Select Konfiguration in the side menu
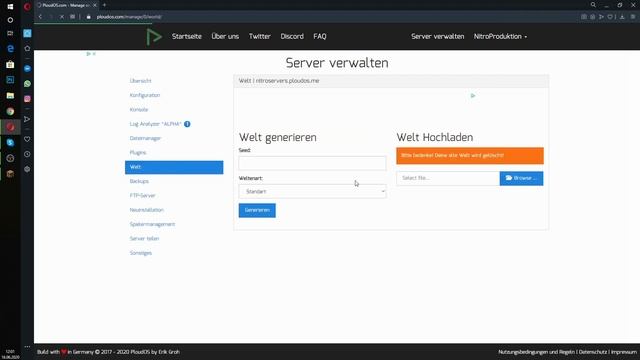This screenshot has width=640, height=360. tap(145, 95)
